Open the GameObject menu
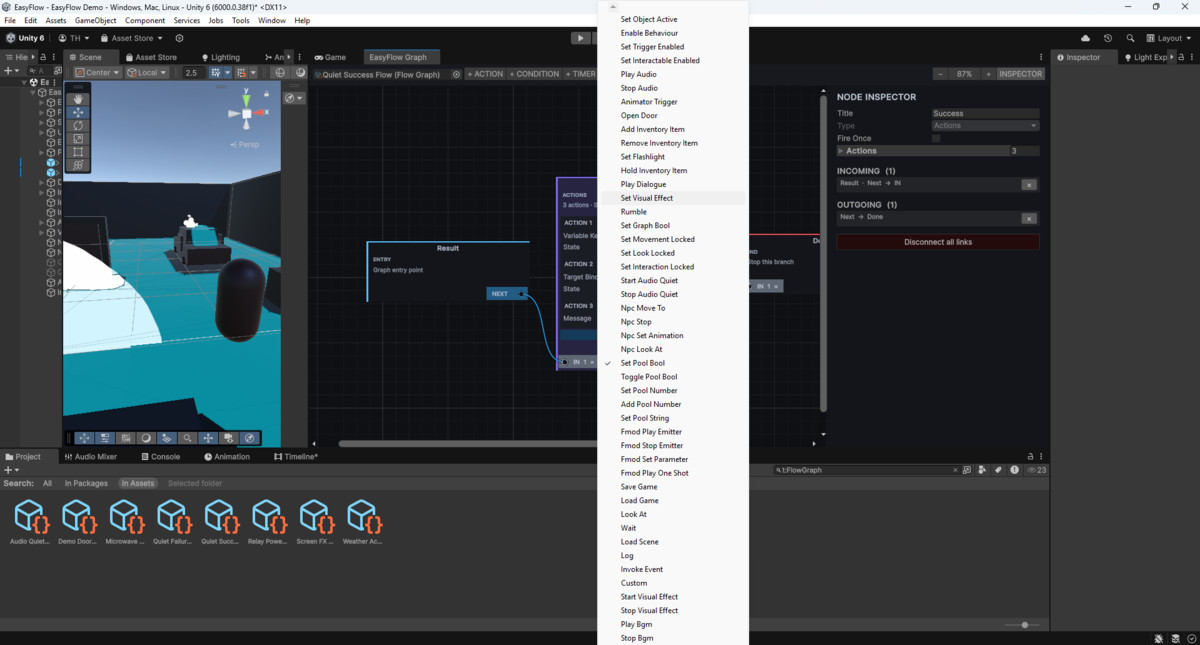 point(96,20)
